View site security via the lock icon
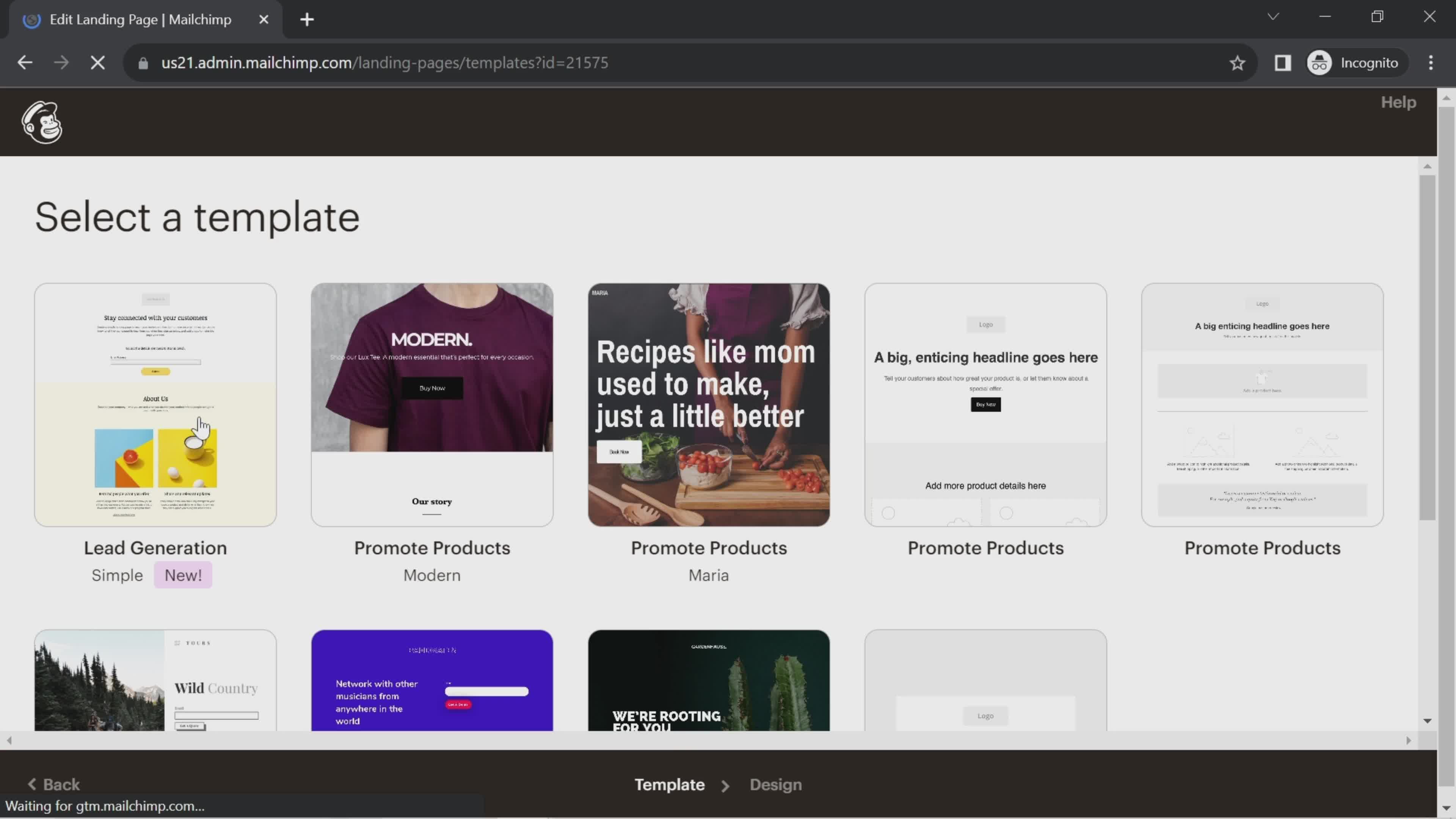 tap(143, 63)
